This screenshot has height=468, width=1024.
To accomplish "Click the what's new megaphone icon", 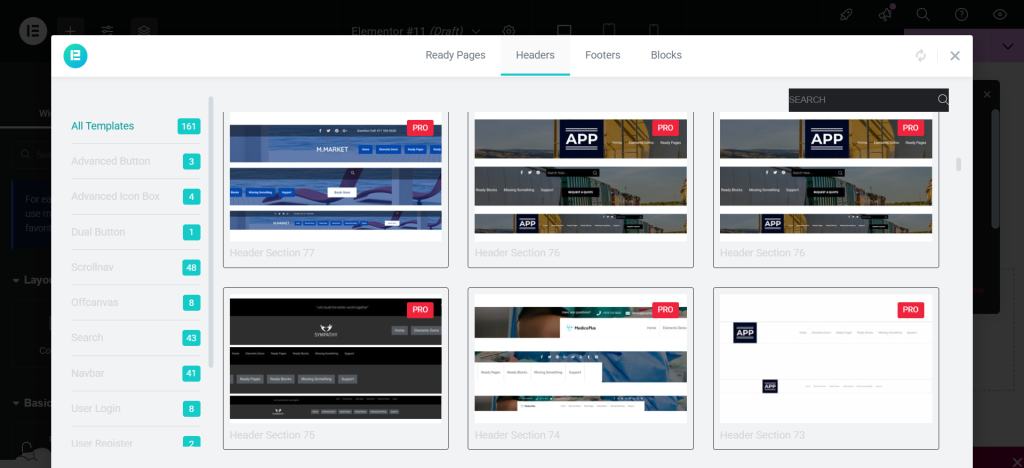I will tap(886, 14).
